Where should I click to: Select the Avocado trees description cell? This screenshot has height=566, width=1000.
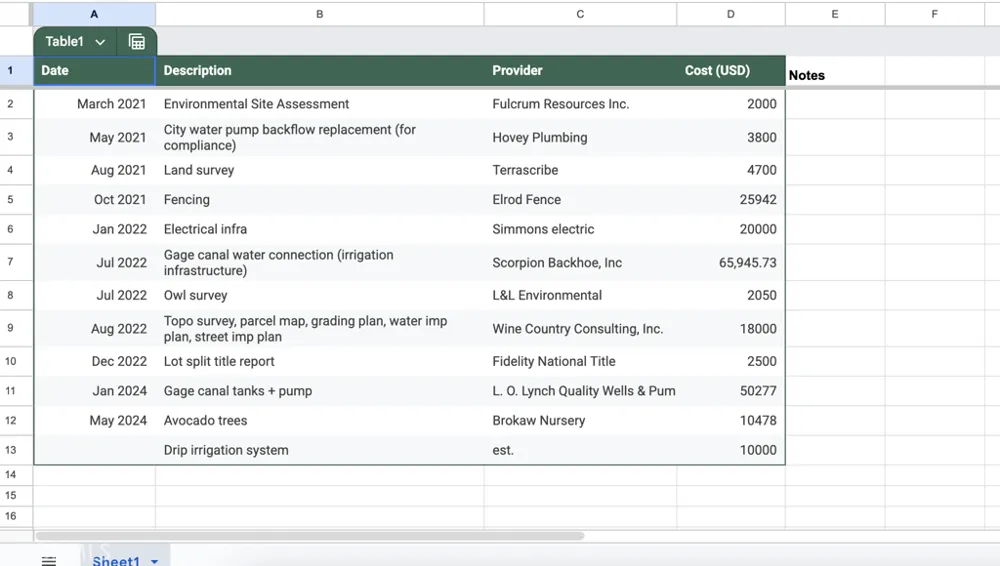click(x=320, y=421)
